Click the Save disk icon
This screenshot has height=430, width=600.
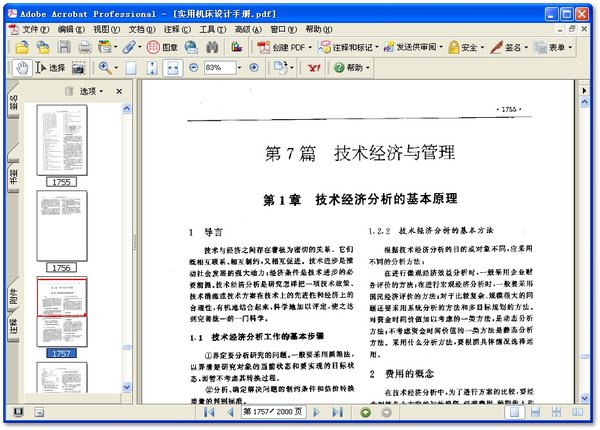[x=62, y=47]
